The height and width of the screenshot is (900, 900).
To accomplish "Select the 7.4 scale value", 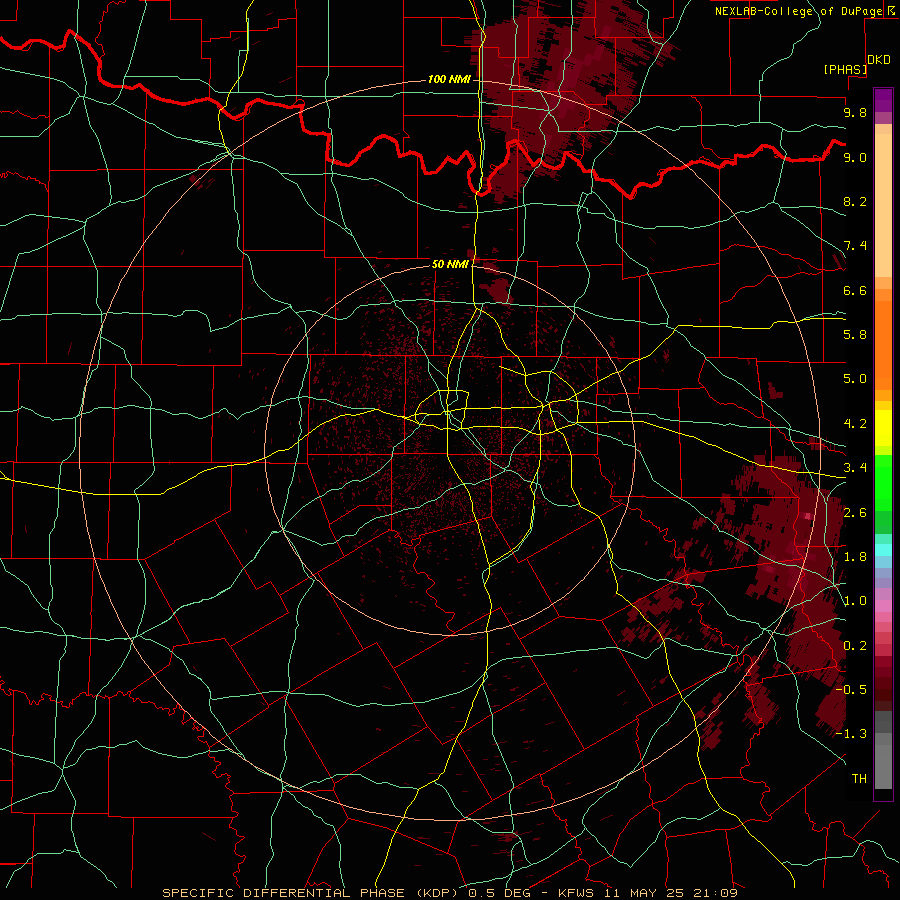I will point(855,246).
